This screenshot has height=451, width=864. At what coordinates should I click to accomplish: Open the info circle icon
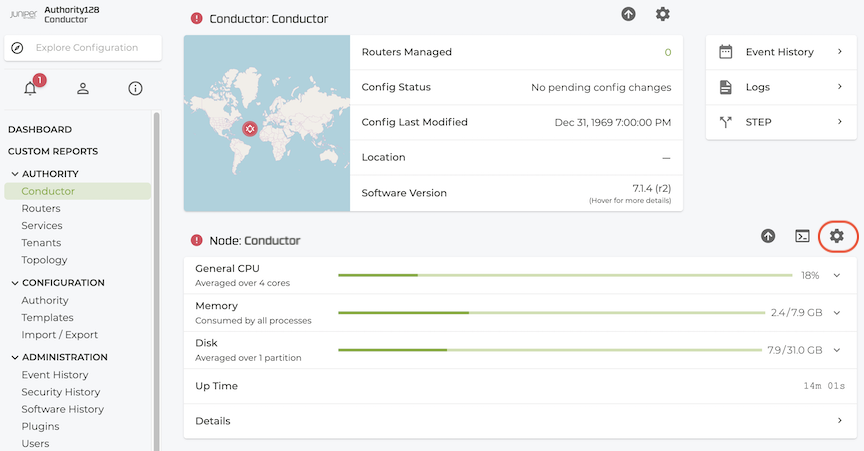pyautogui.click(x=135, y=88)
